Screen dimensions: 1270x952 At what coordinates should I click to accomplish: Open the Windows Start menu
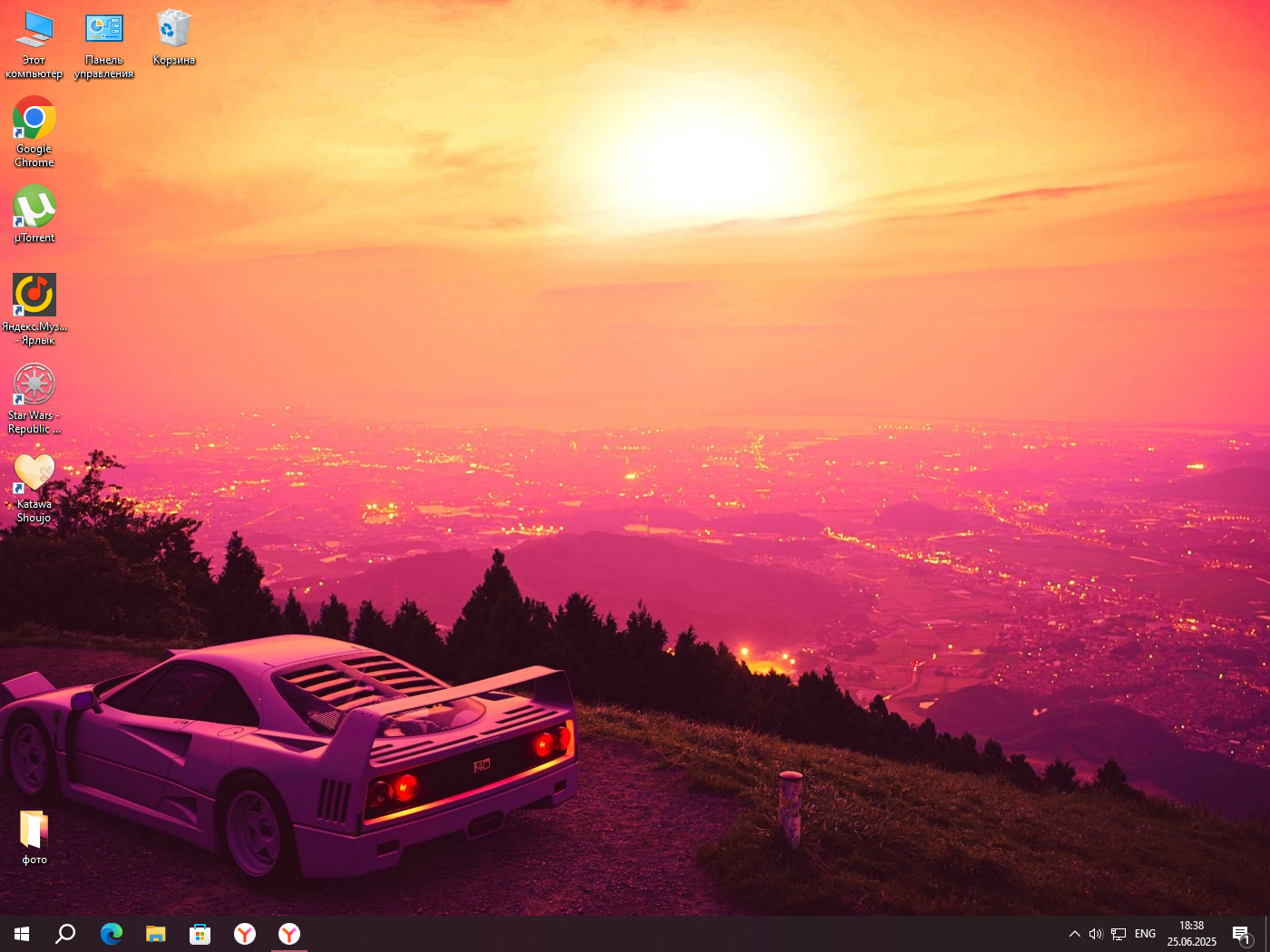[22, 934]
